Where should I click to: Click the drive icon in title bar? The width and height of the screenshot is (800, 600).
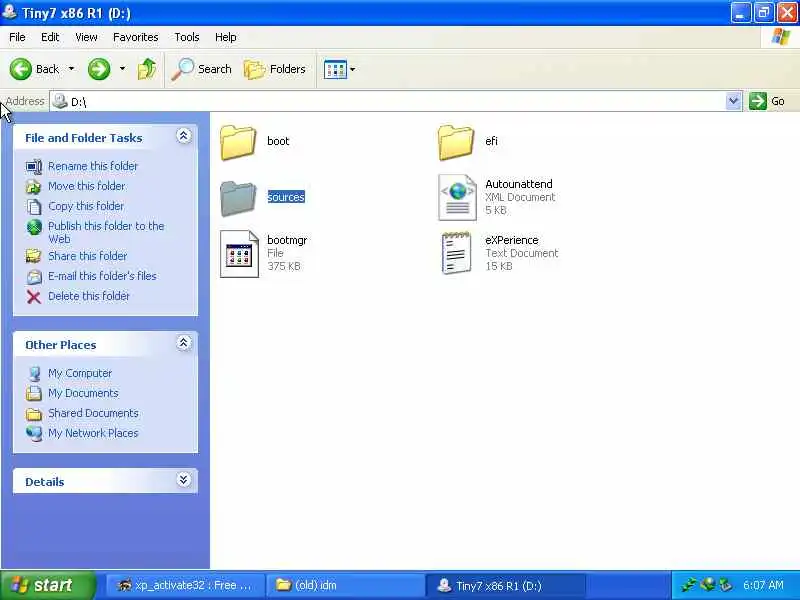9,11
